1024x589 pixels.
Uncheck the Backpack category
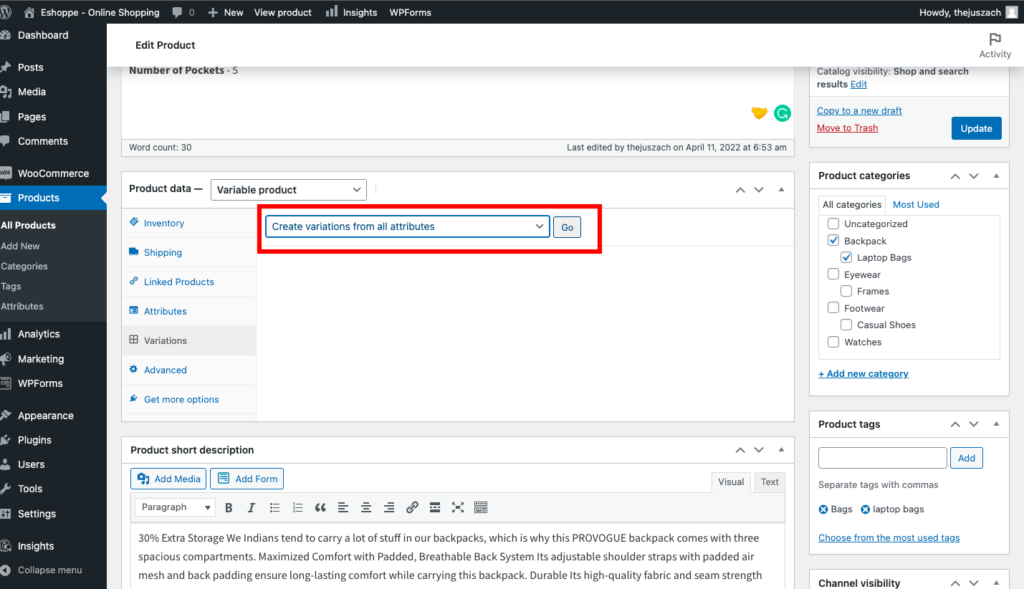click(833, 240)
